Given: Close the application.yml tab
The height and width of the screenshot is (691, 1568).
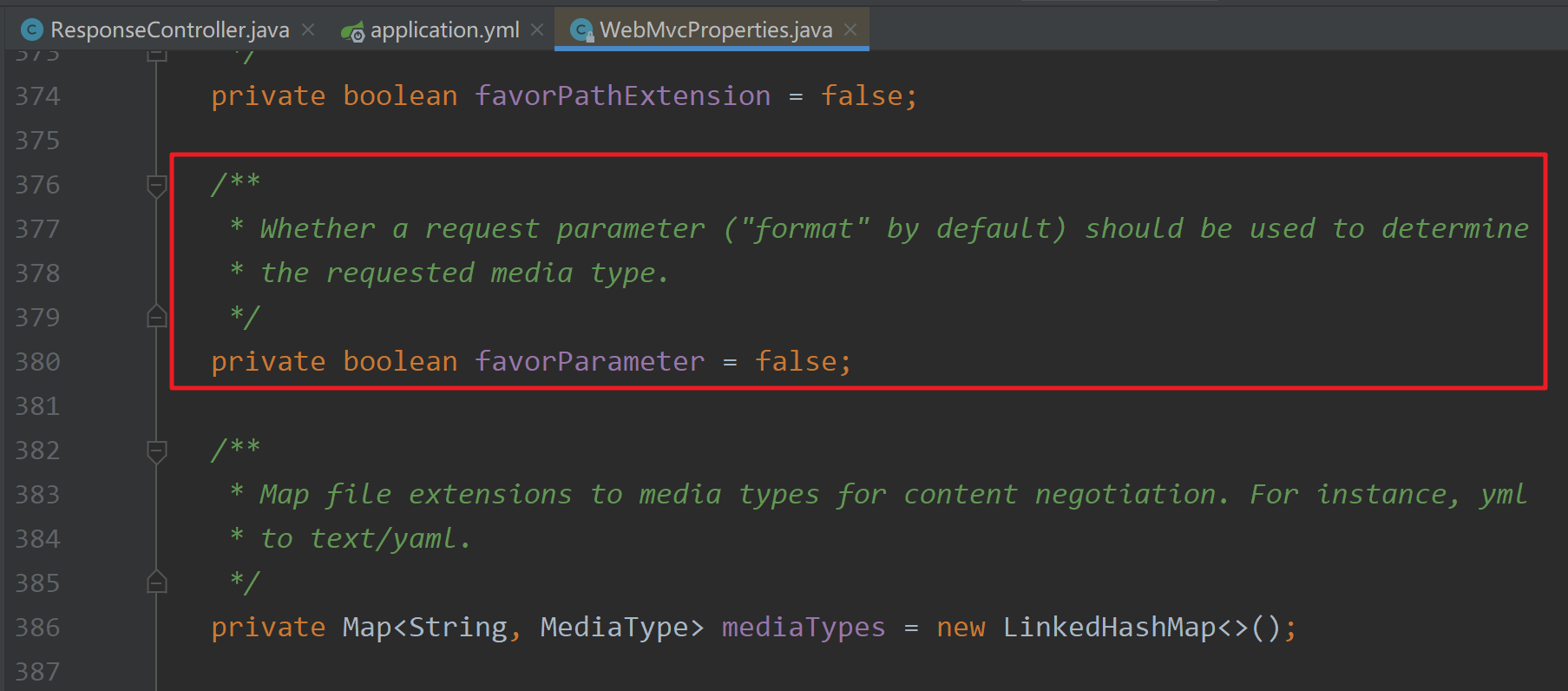Looking at the screenshot, I should point(537,30).
